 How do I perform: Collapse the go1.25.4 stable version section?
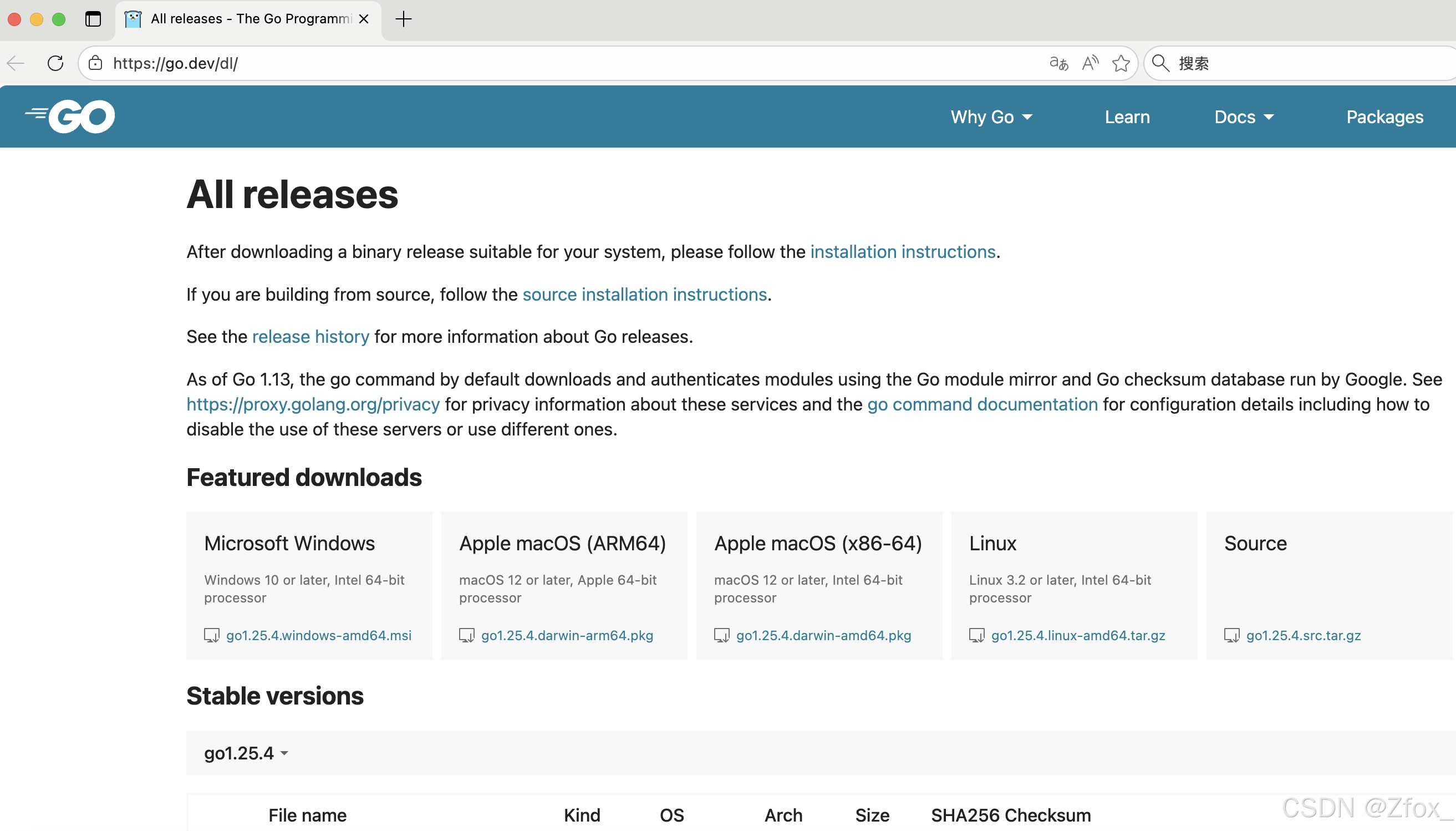click(246, 753)
